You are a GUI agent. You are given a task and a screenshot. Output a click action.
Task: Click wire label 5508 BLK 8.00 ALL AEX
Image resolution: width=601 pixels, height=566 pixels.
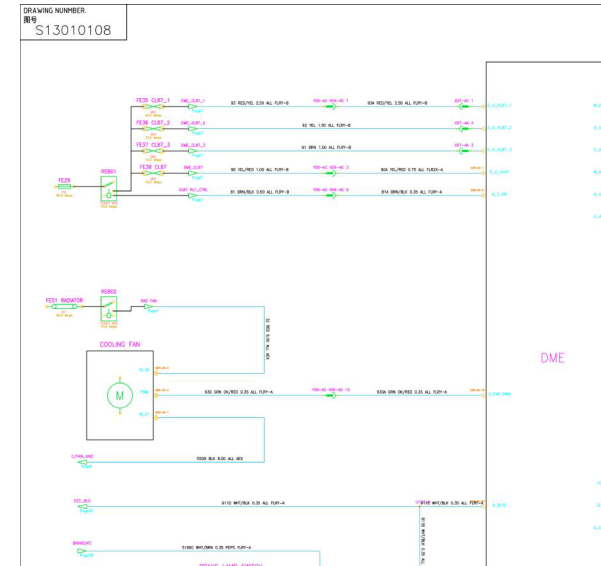pyautogui.click(x=220, y=459)
